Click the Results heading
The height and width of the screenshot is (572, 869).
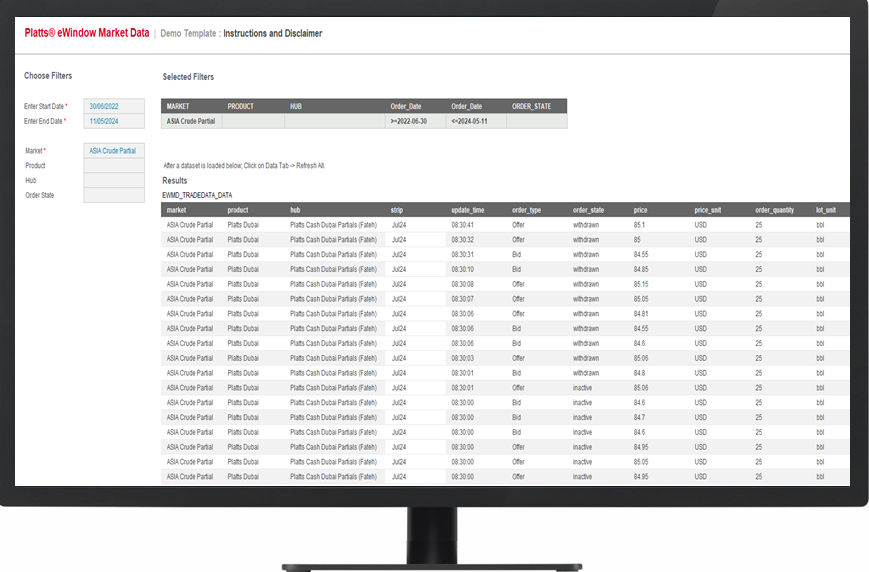(x=175, y=181)
